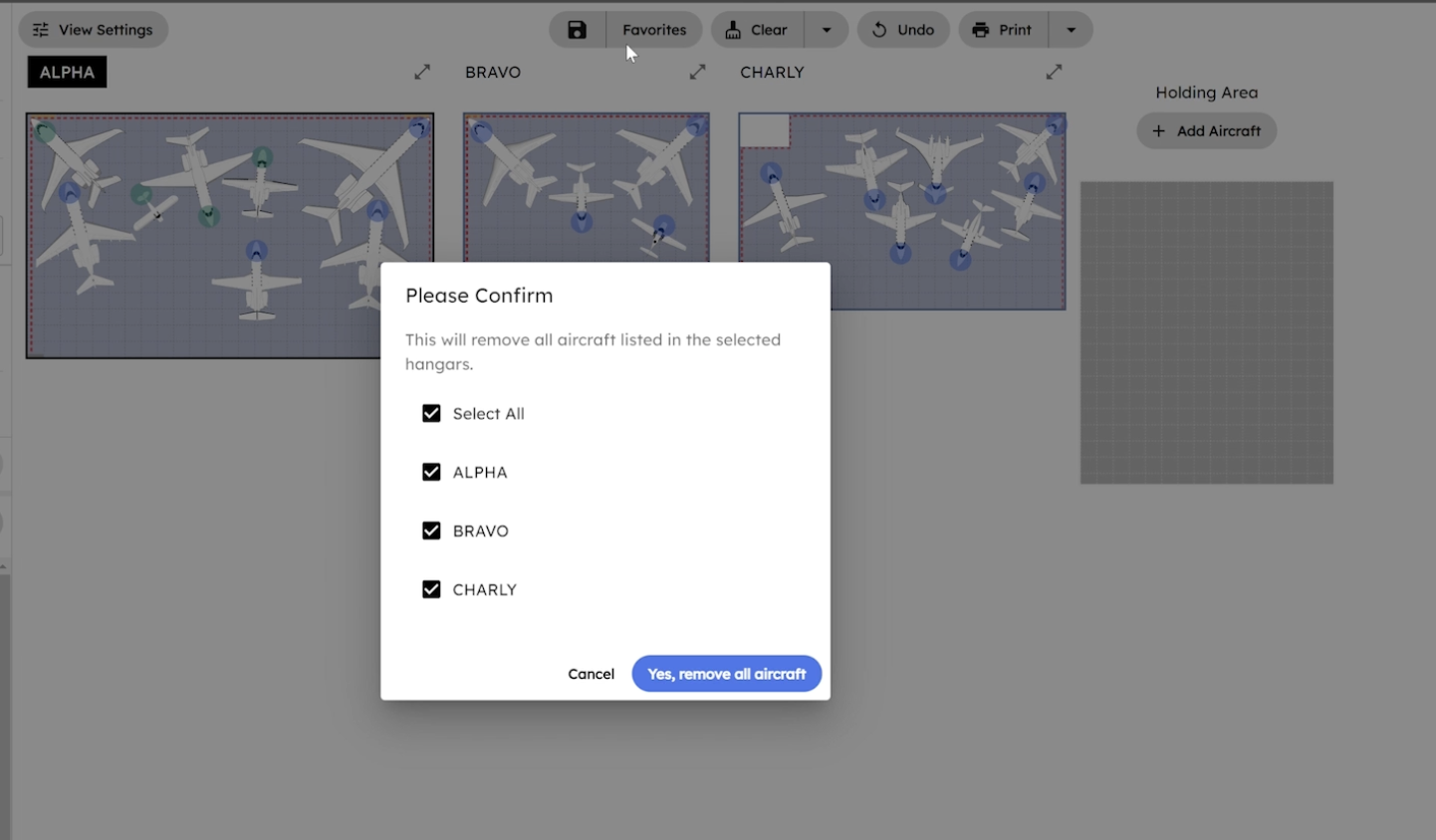This screenshot has width=1436, height=840.
Task: Open the Clear button dropdown arrow
Action: [x=827, y=30]
